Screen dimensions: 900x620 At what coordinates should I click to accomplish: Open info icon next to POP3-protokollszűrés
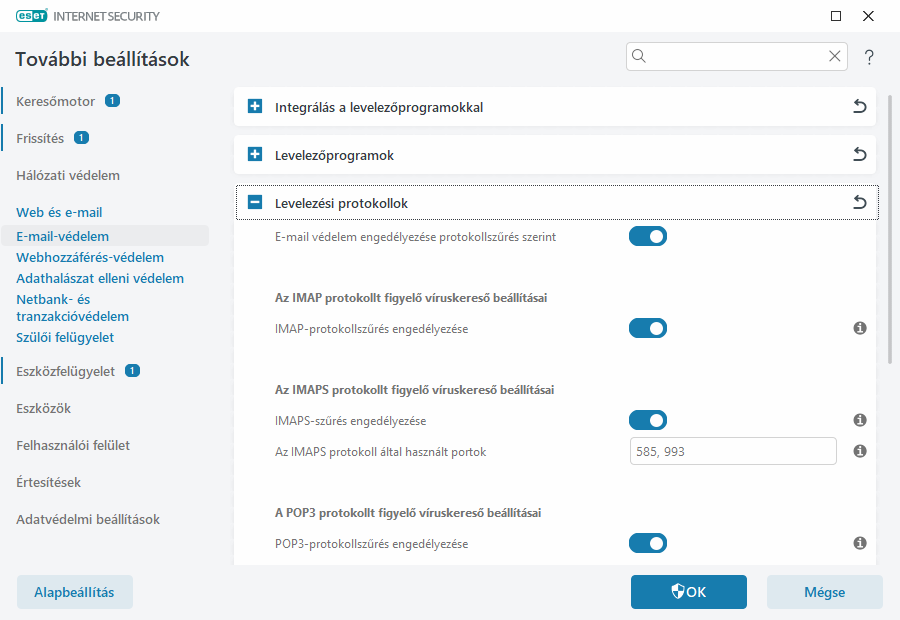pos(859,543)
